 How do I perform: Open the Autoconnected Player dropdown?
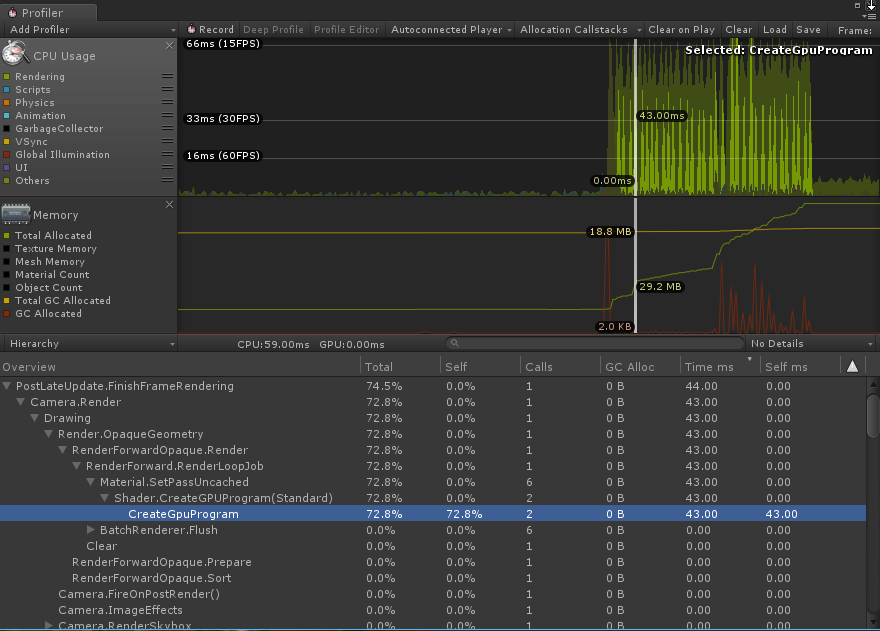[451, 30]
